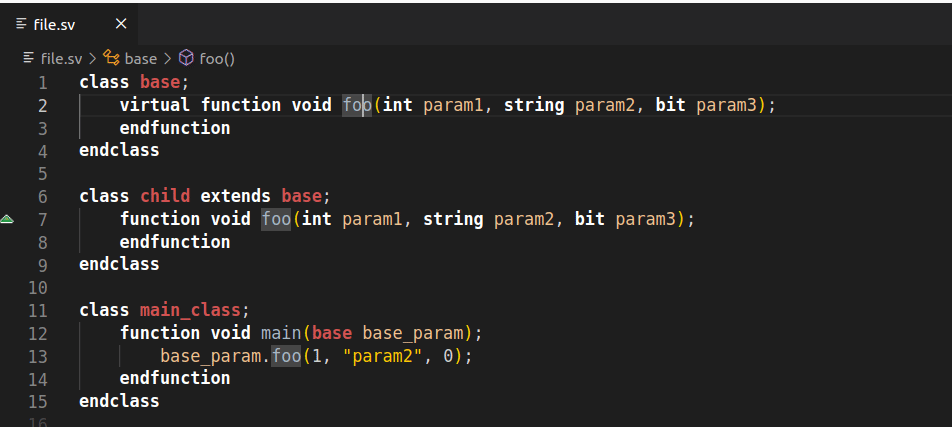The height and width of the screenshot is (427, 952).
Task: Click the final endclass on line 15
Action: coord(119,401)
